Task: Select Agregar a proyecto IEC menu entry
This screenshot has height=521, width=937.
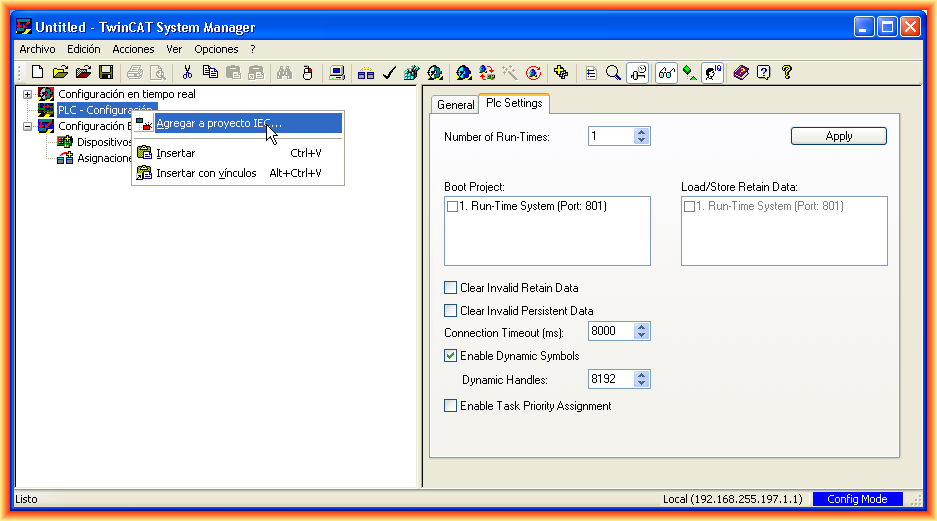Action: pos(219,123)
